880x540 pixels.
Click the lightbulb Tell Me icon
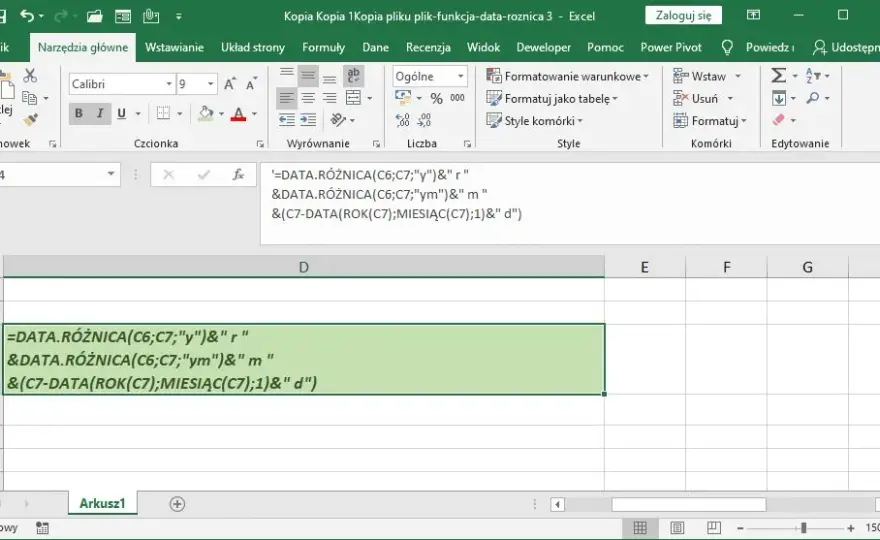click(727, 48)
